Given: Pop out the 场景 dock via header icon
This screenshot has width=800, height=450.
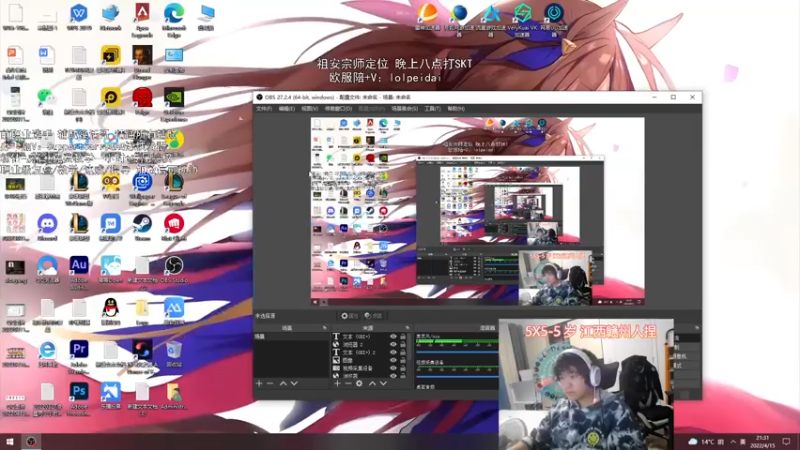Looking at the screenshot, I should pos(324,328).
